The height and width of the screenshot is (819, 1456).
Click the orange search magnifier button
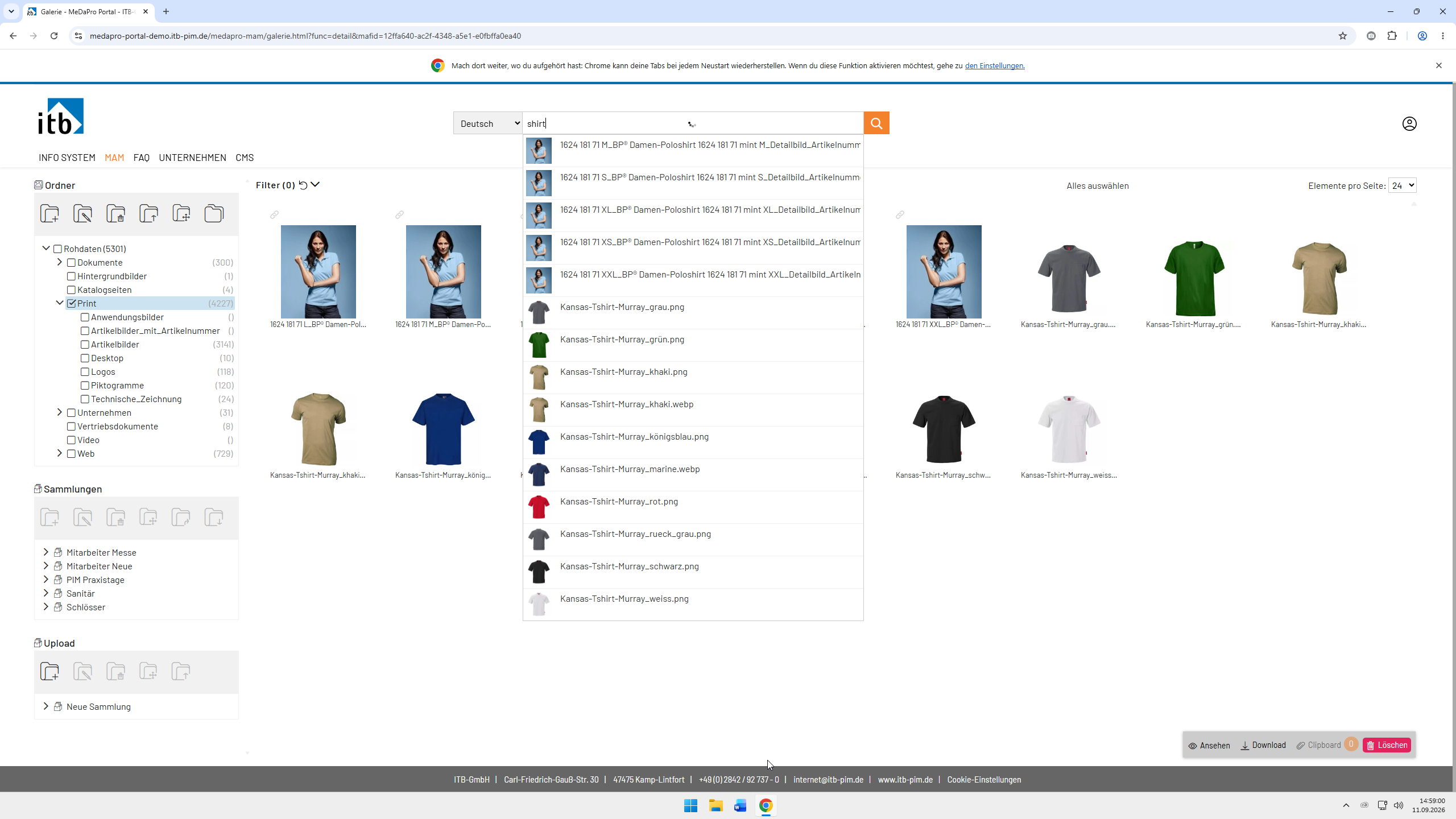point(876,123)
